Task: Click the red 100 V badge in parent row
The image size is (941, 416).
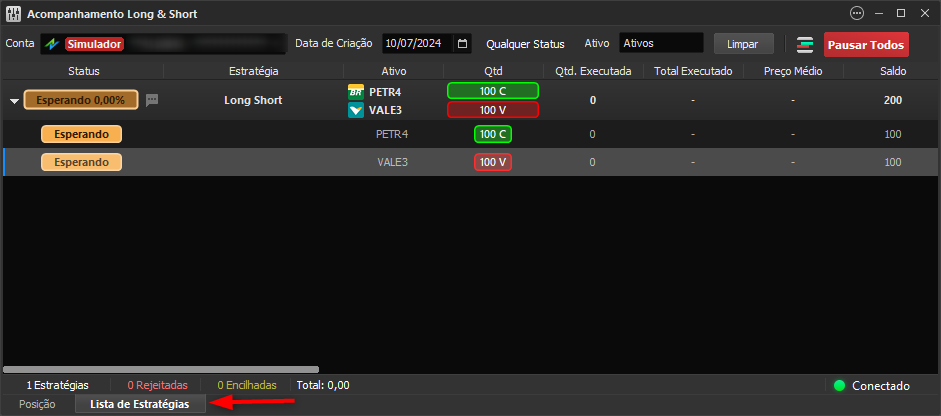Action: pos(493,110)
